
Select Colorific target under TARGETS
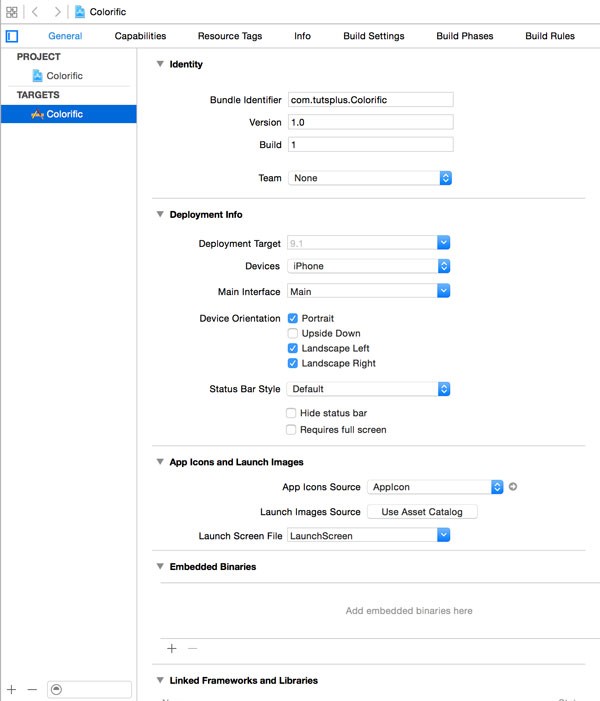point(69,114)
